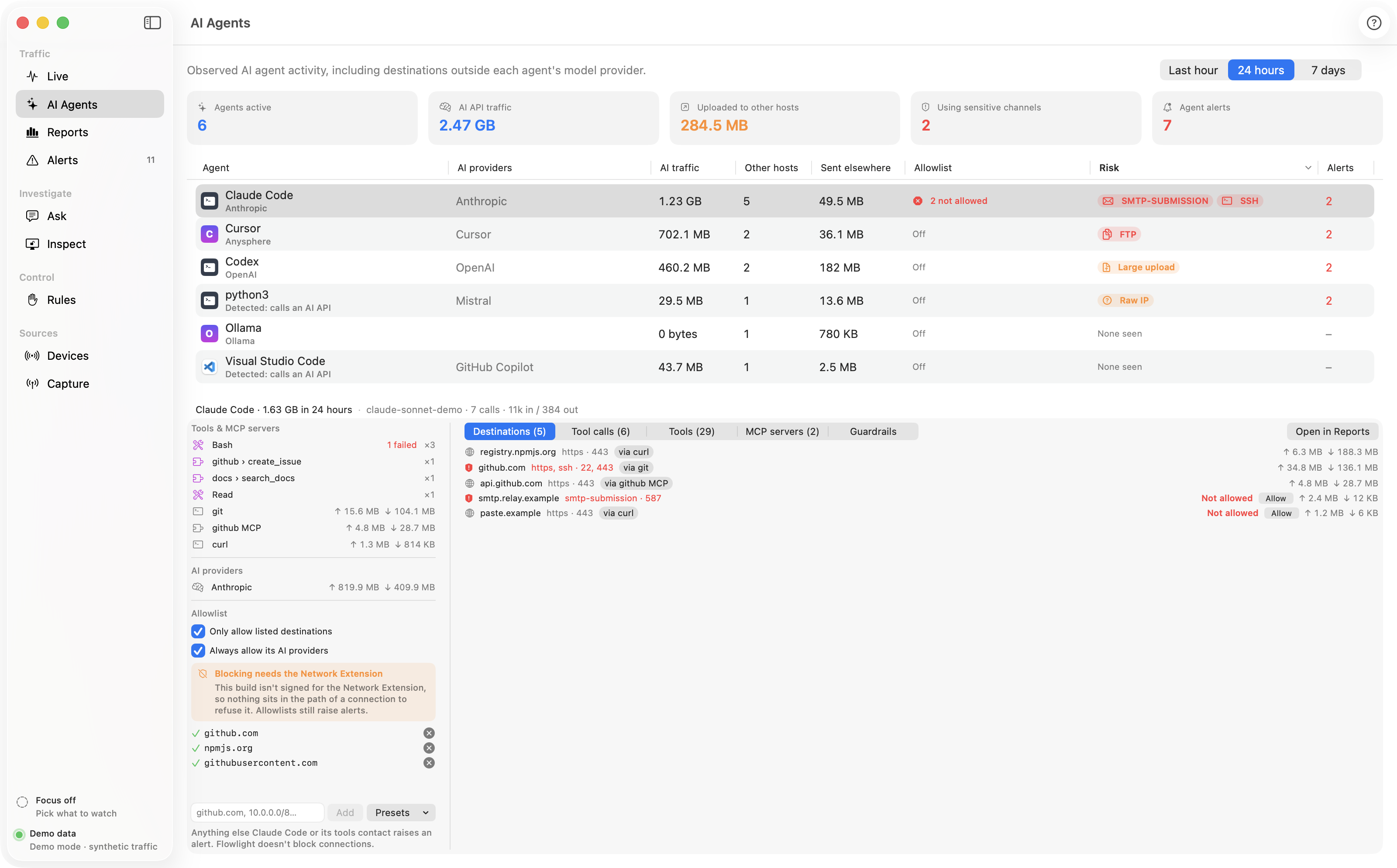Image resolution: width=1397 pixels, height=868 pixels.
Task: Open Reports in the sidebar
Action: [90, 132]
